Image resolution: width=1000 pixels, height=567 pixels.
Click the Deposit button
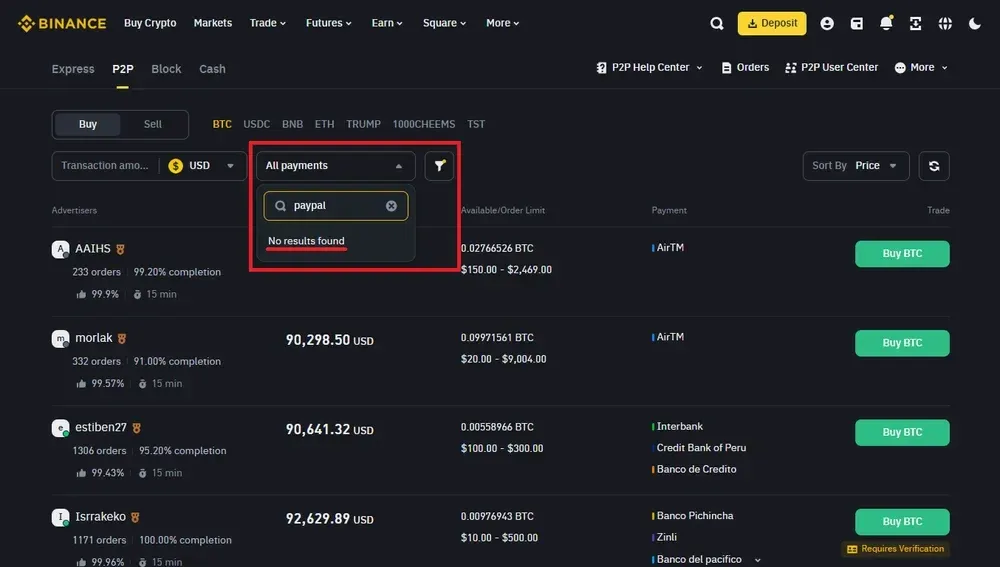tap(772, 24)
